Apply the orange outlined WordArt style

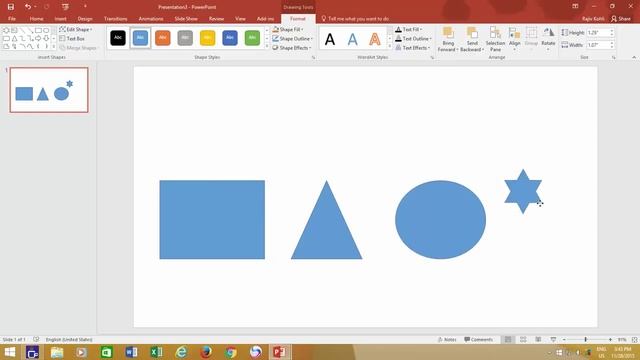(x=375, y=39)
